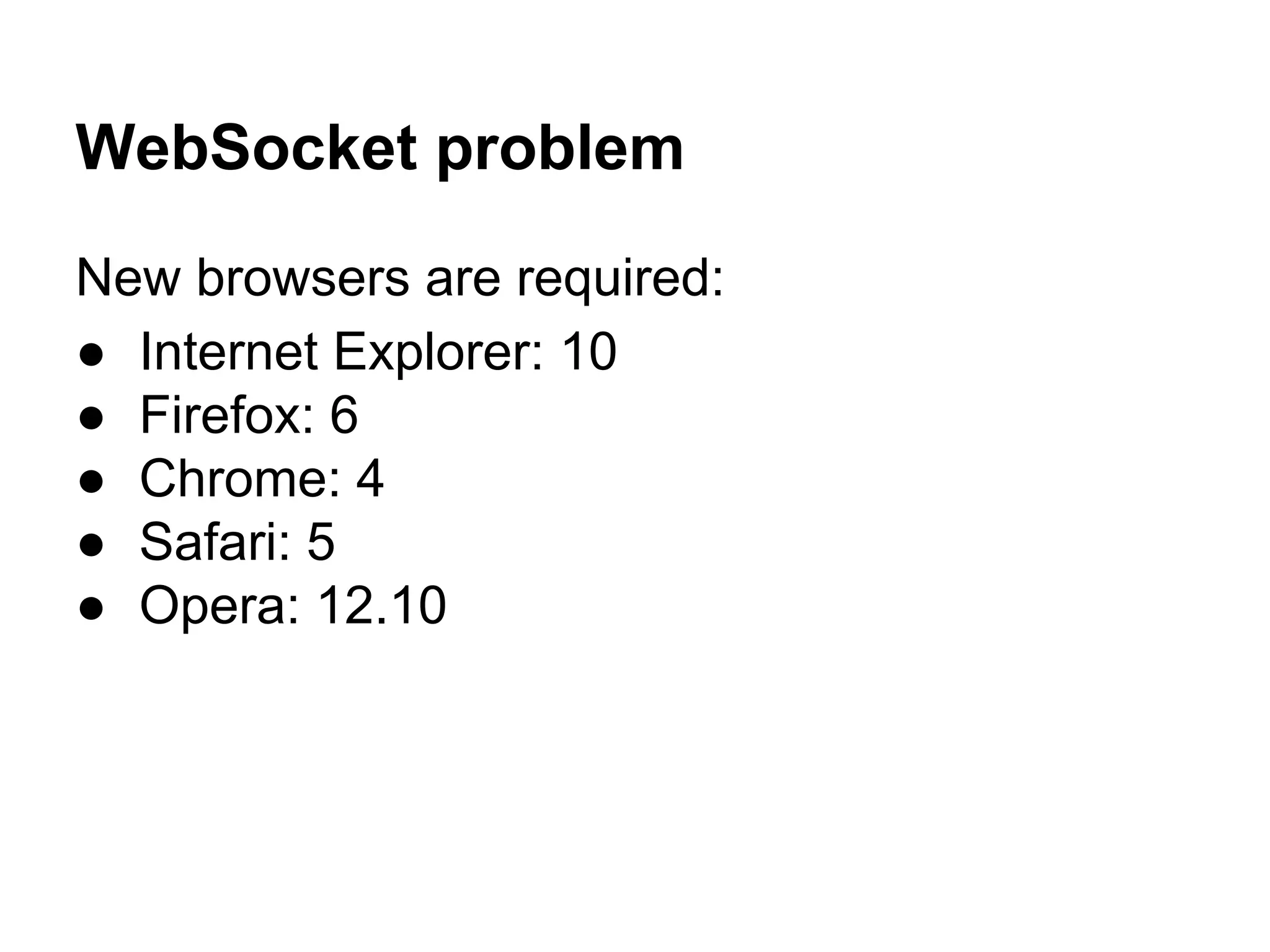Click the word "WebSocket" in the title
The width and height of the screenshot is (1270, 952).
[246, 149]
